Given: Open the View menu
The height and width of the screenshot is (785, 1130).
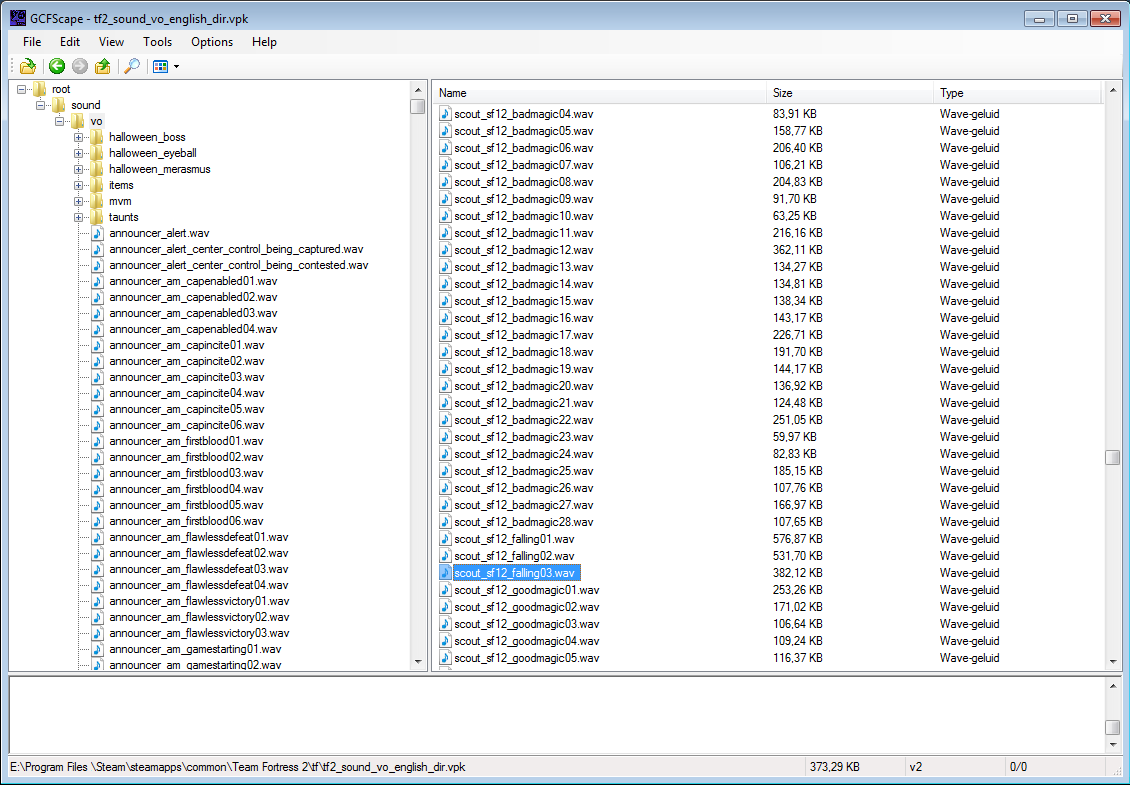Looking at the screenshot, I should click(111, 42).
